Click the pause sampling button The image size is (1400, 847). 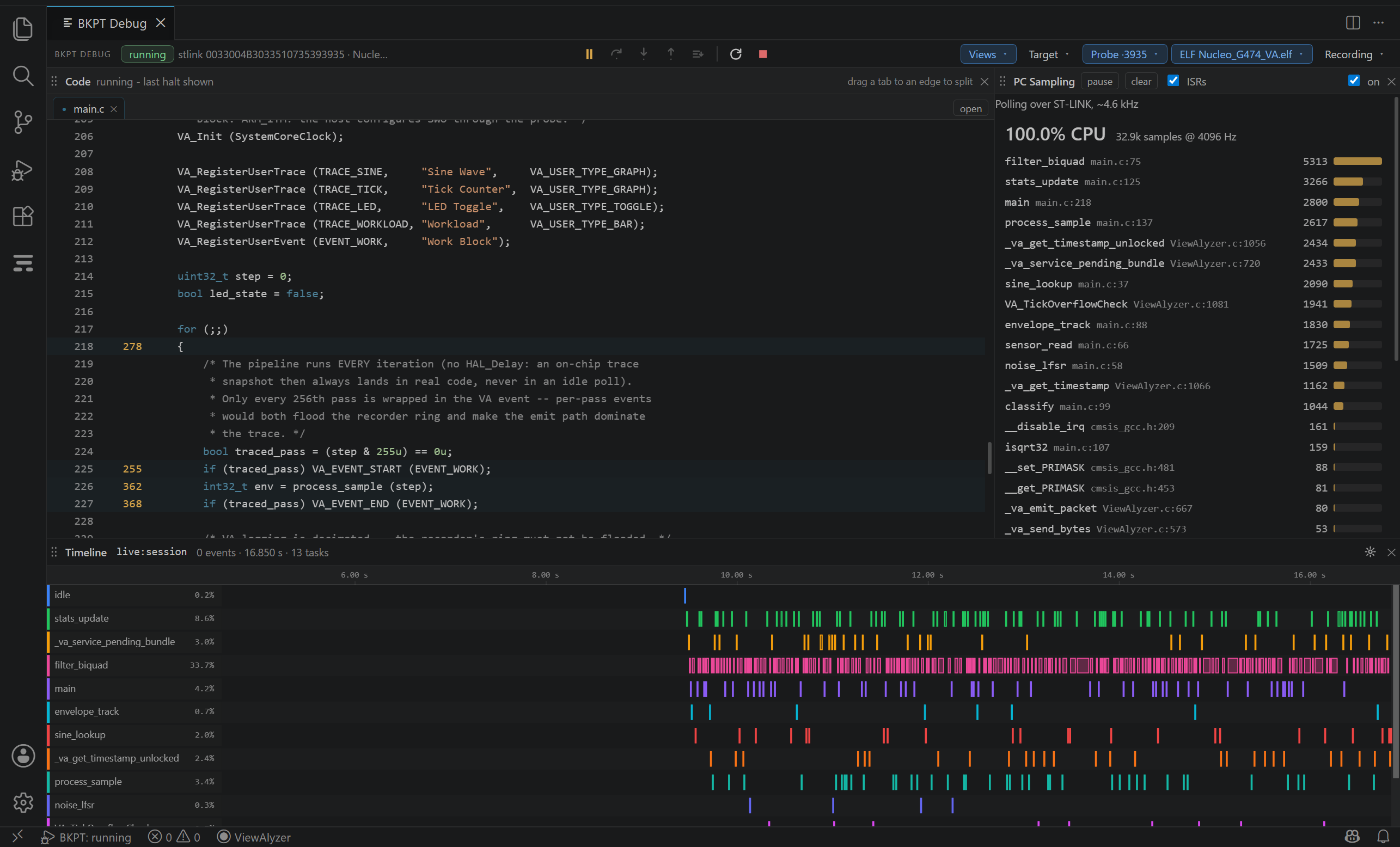click(x=1099, y=81)
